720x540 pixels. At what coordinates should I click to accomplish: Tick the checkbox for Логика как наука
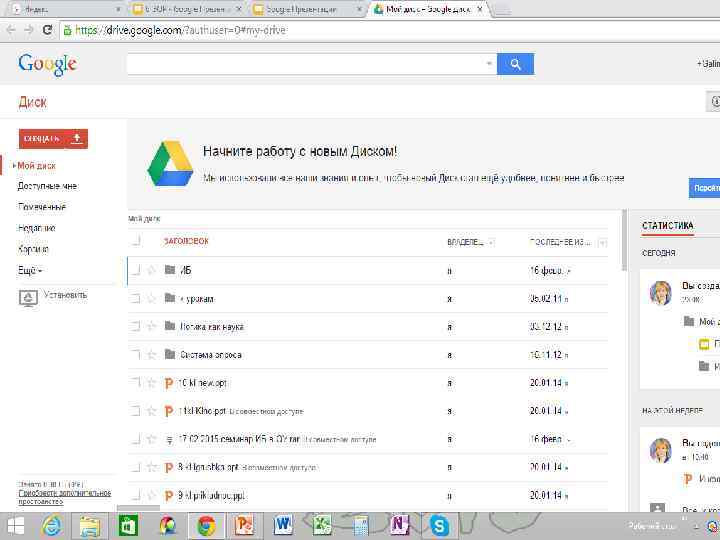[x=135, y=326]
